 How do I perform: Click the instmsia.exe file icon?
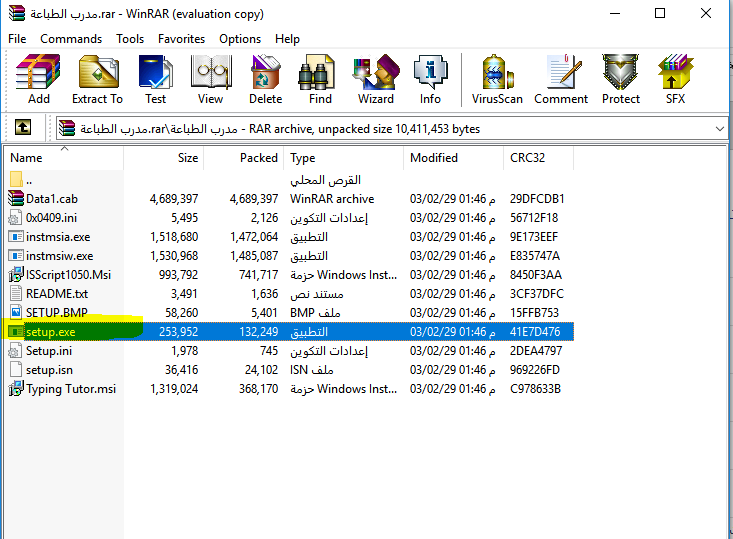pos(16,237)
